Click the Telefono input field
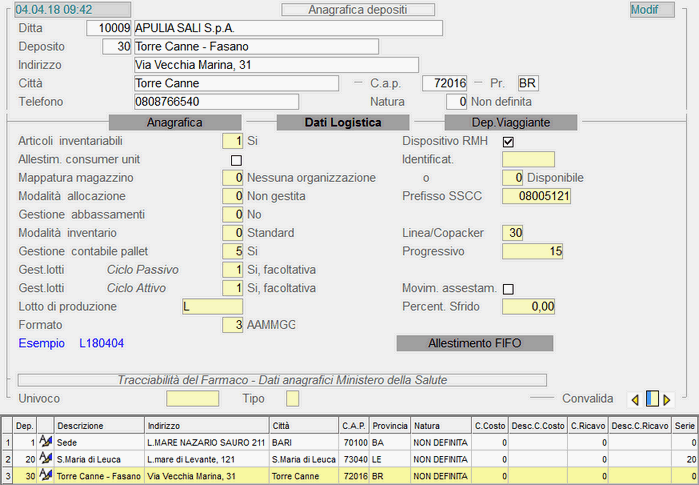Viewport: 699px width, 485px height. tap(216, 101)
